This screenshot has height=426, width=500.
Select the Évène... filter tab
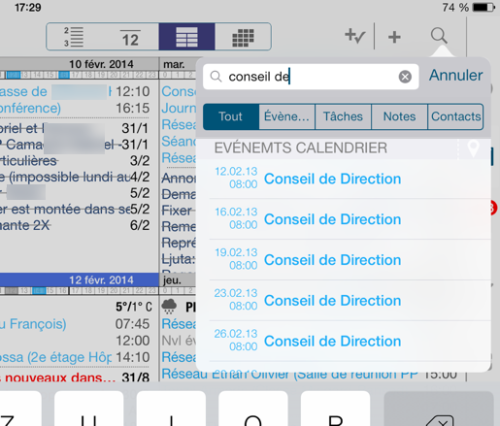(x=287, y=117)
